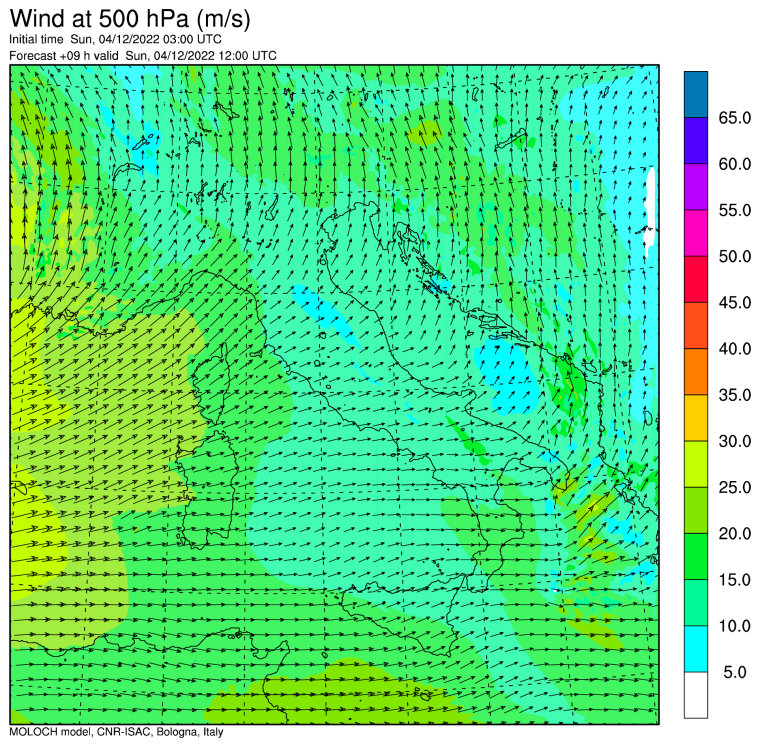Click the 'Wind at 500 hPa (m/s)' title

click(129, 19)
